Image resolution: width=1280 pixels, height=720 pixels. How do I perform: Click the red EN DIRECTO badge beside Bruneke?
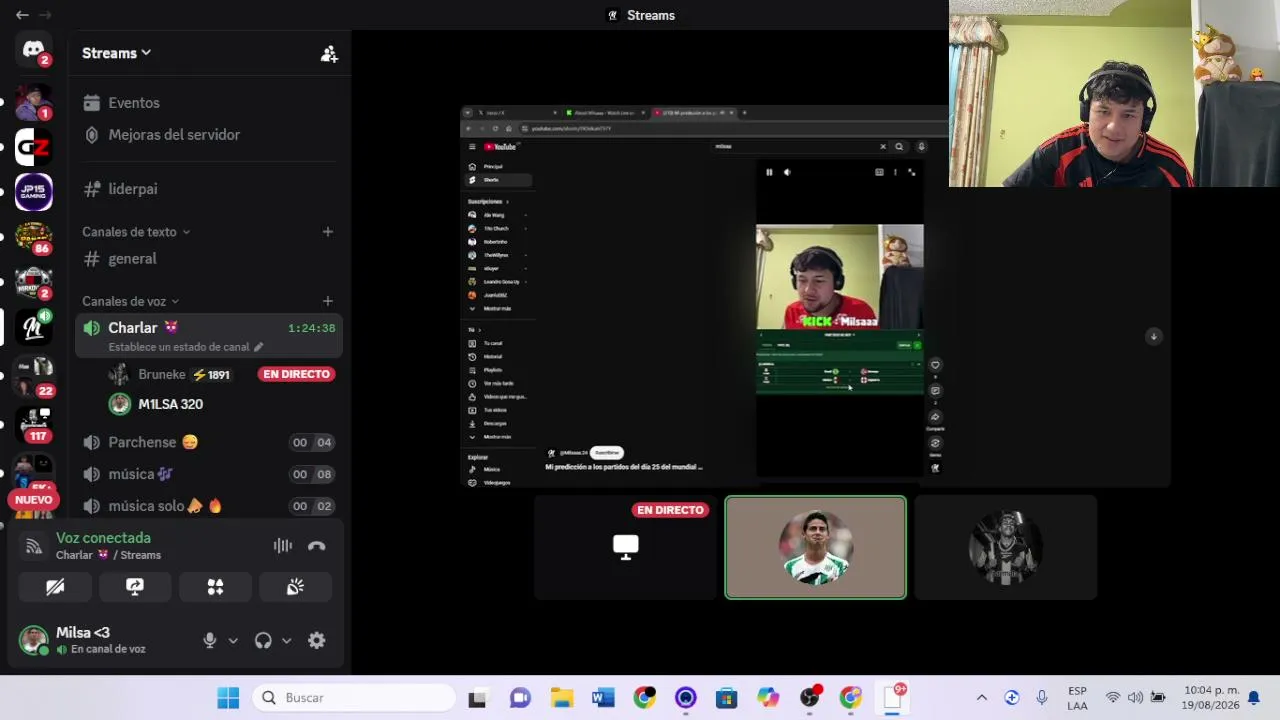click(297, 374)
